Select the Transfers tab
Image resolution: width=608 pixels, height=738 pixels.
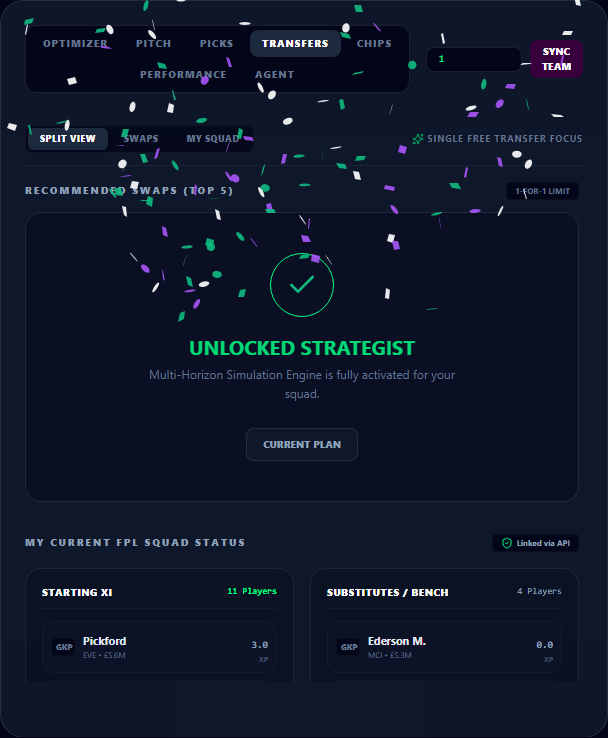coord(295,43)
